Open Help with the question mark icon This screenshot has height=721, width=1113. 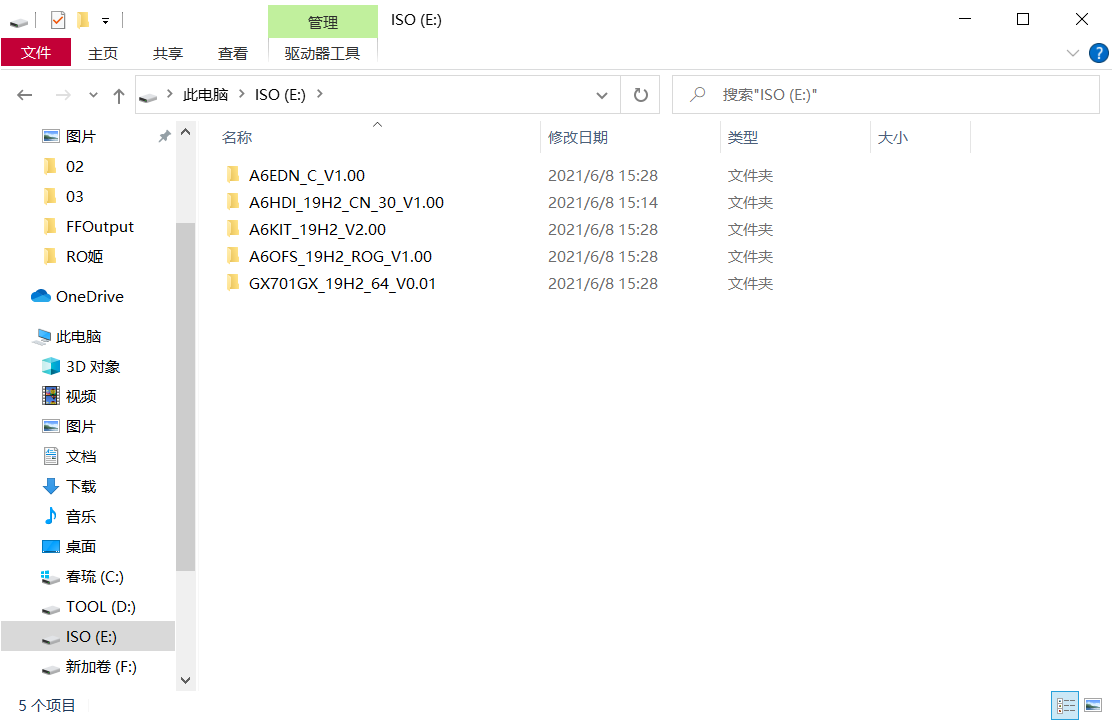point(1098,53)
